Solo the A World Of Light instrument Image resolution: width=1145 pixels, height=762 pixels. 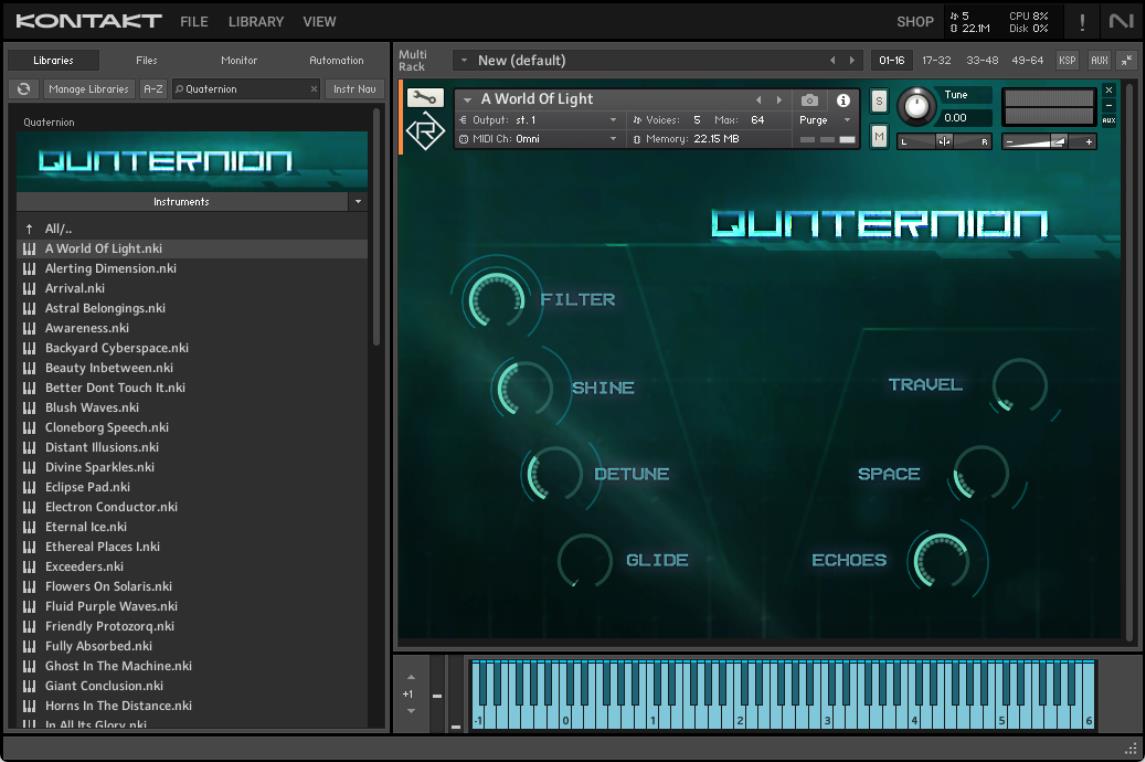pos(879,101)
